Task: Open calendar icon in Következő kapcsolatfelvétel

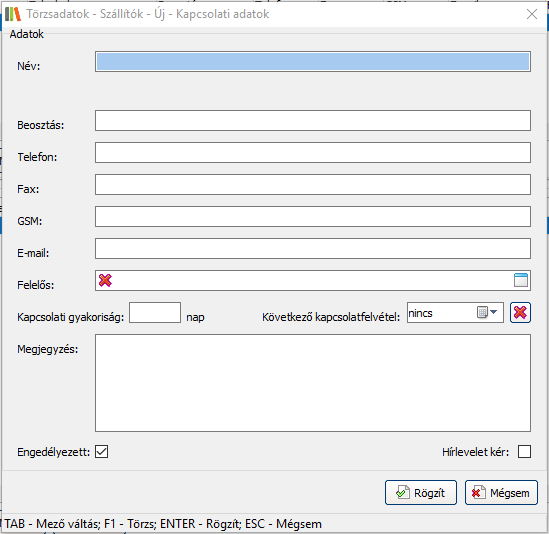Action: 482,312
